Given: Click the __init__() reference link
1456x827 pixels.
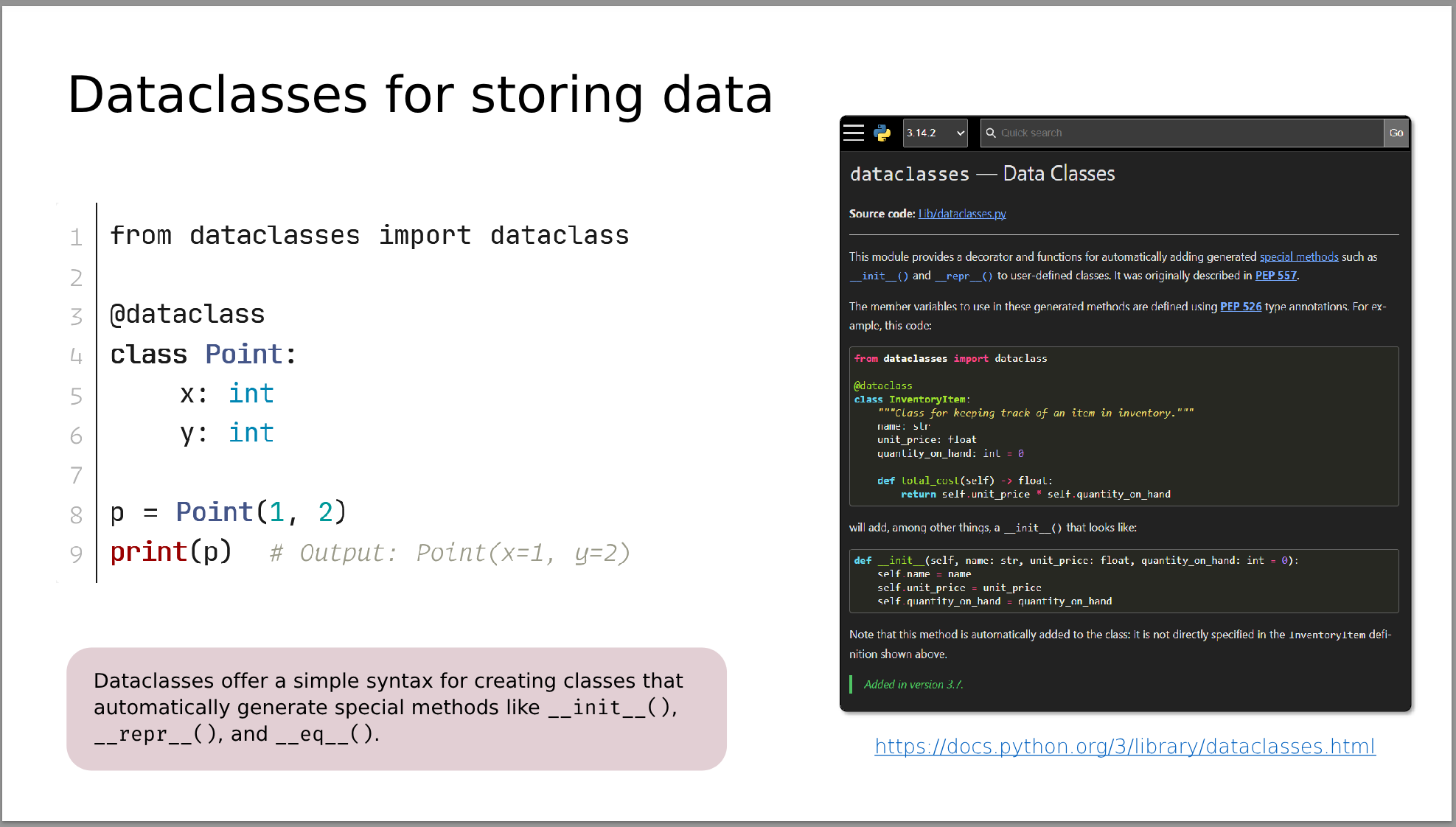Looking at the screenshot, I should (879, 276).
